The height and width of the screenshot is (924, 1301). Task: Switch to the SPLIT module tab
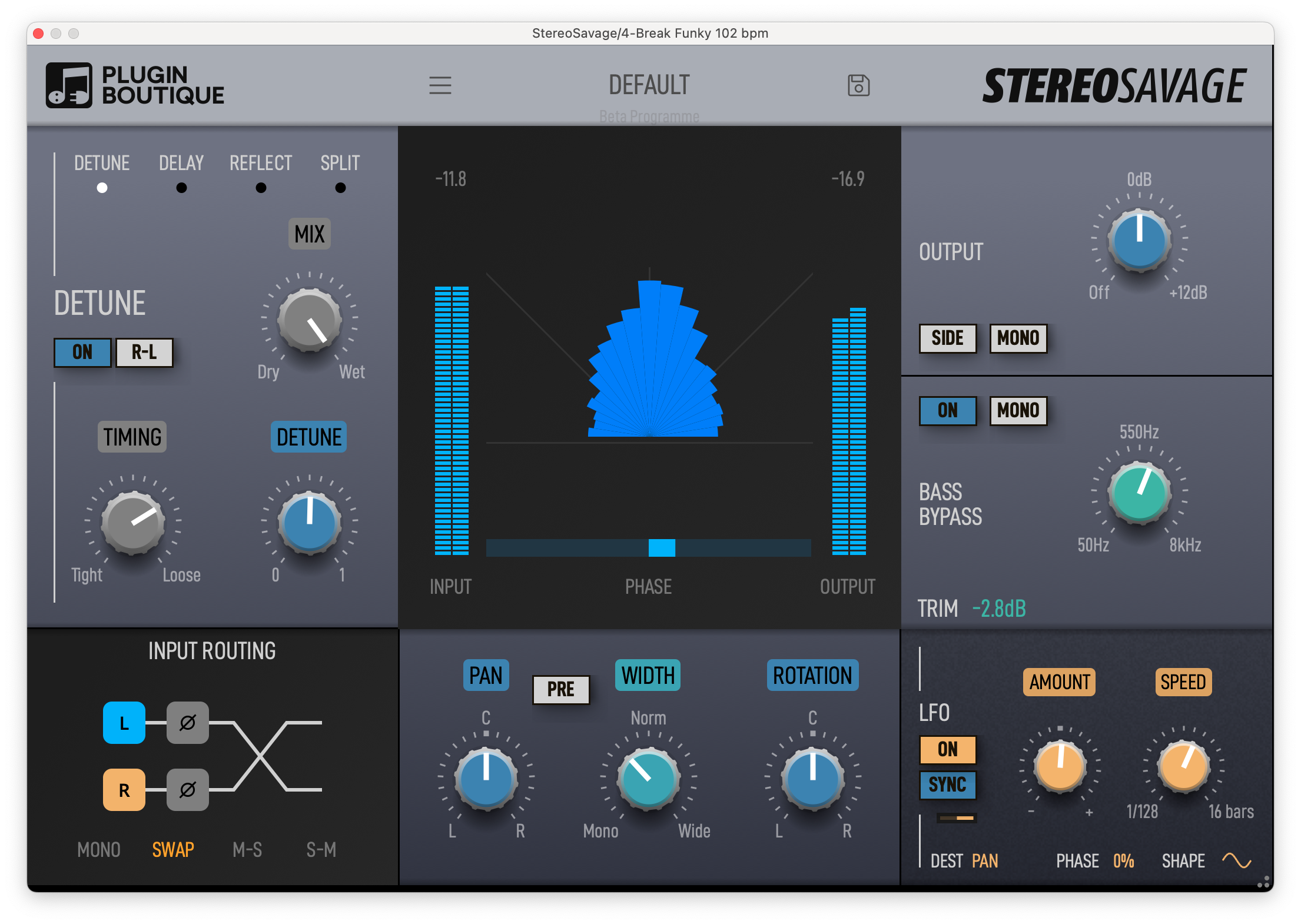point(340,163)
